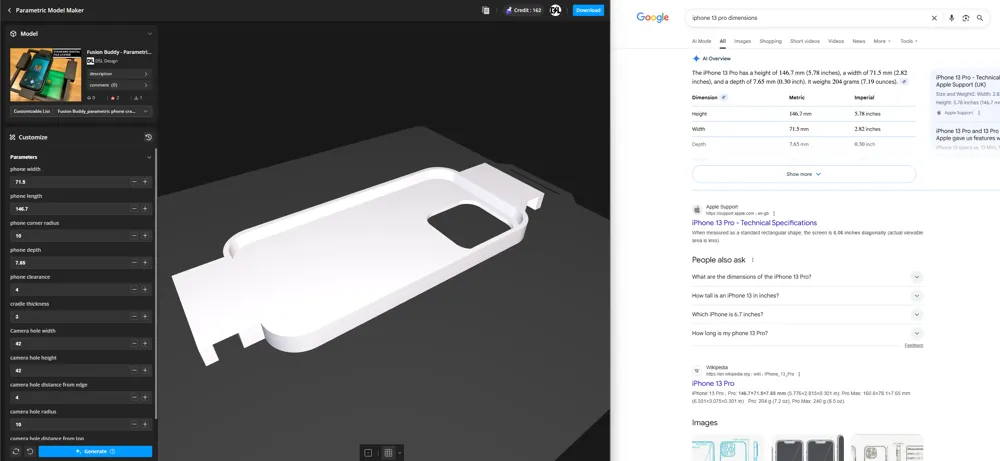Switch to Short videos tab
This screenshot has width=1000, height=461.
805,41
